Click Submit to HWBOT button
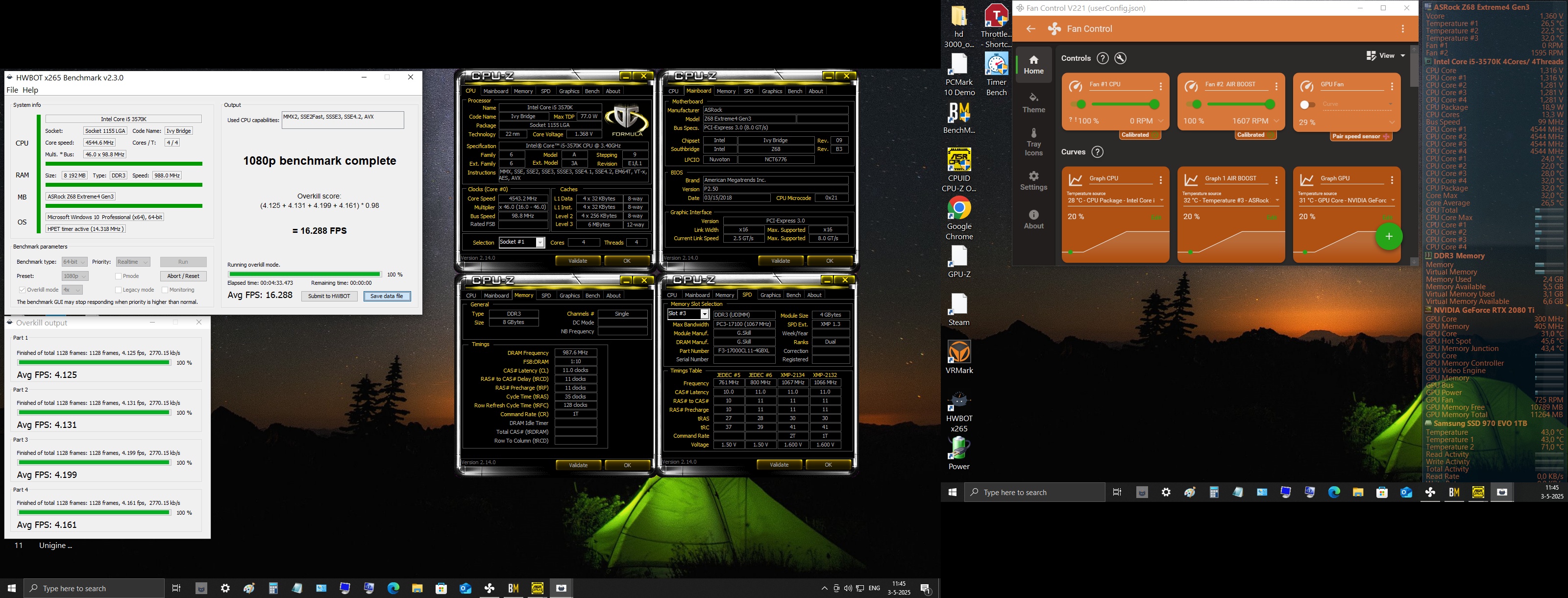Screen dimensions: 1568x598 pyautogui.click(x=329, y=296)
